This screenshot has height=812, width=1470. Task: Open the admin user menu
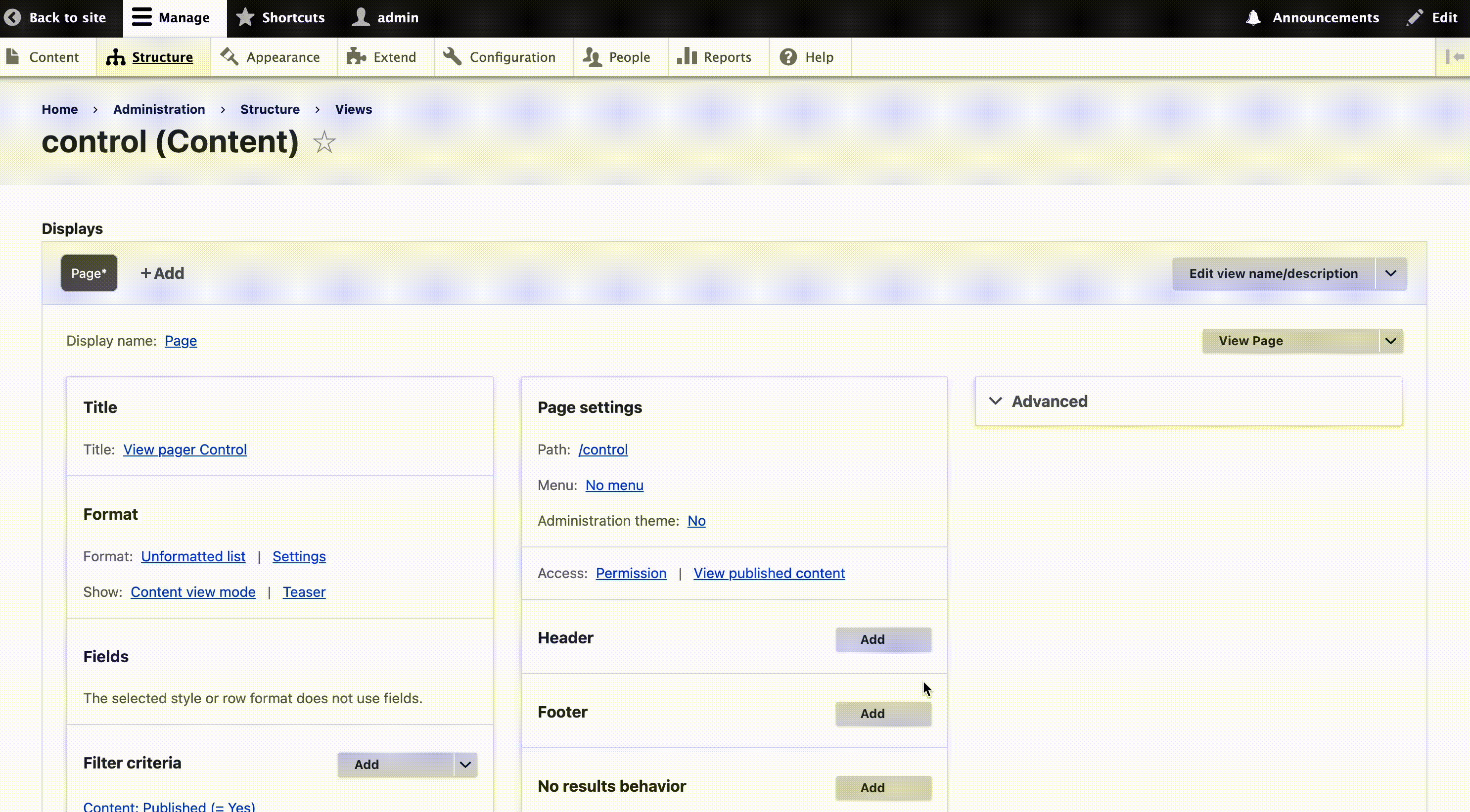coord(385,18)
